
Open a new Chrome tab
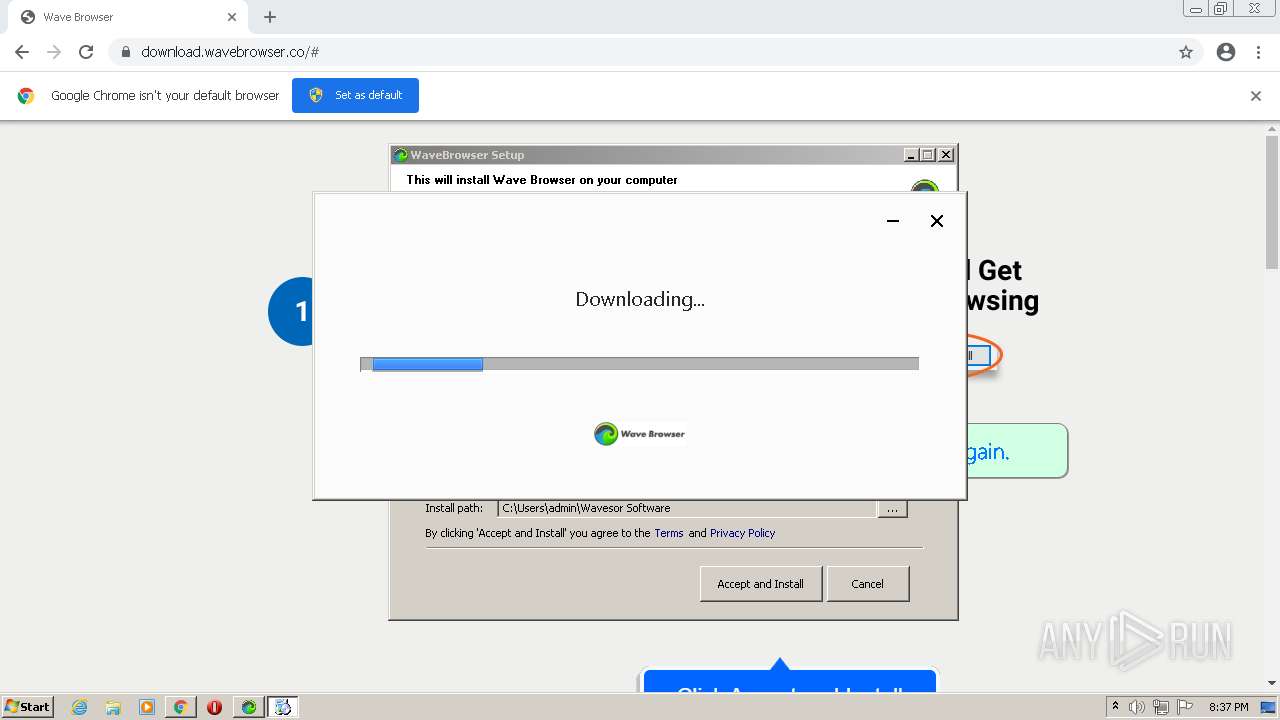click(270, 17)
